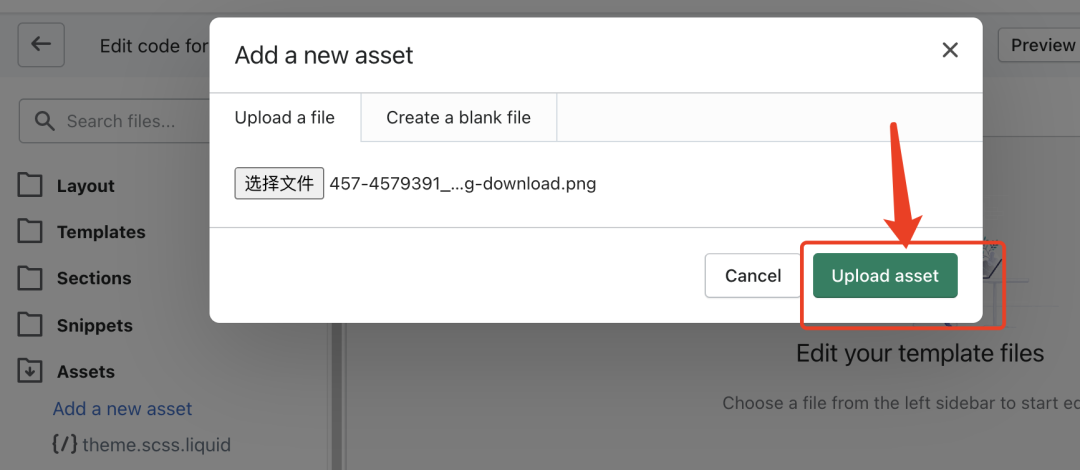Click the Upload asset button
Image resolution: width=1080 pixels, height=470 pixels.
tap(885, 276)
